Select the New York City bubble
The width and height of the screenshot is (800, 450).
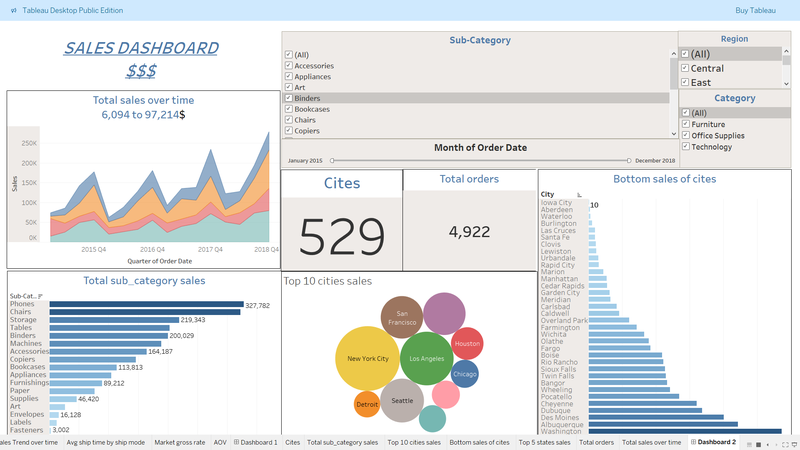(368, 358)
